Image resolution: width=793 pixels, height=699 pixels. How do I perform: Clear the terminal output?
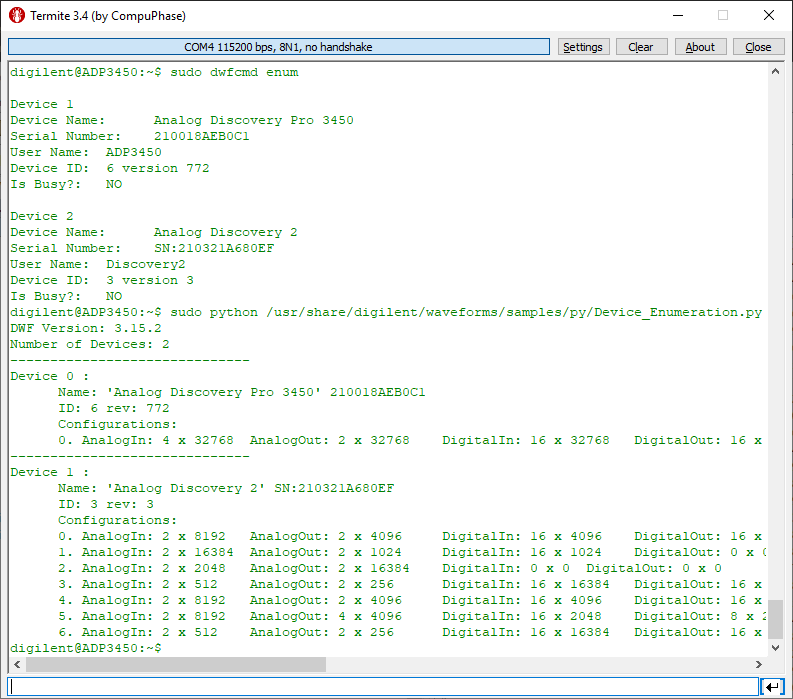click(x=641, y=47)
